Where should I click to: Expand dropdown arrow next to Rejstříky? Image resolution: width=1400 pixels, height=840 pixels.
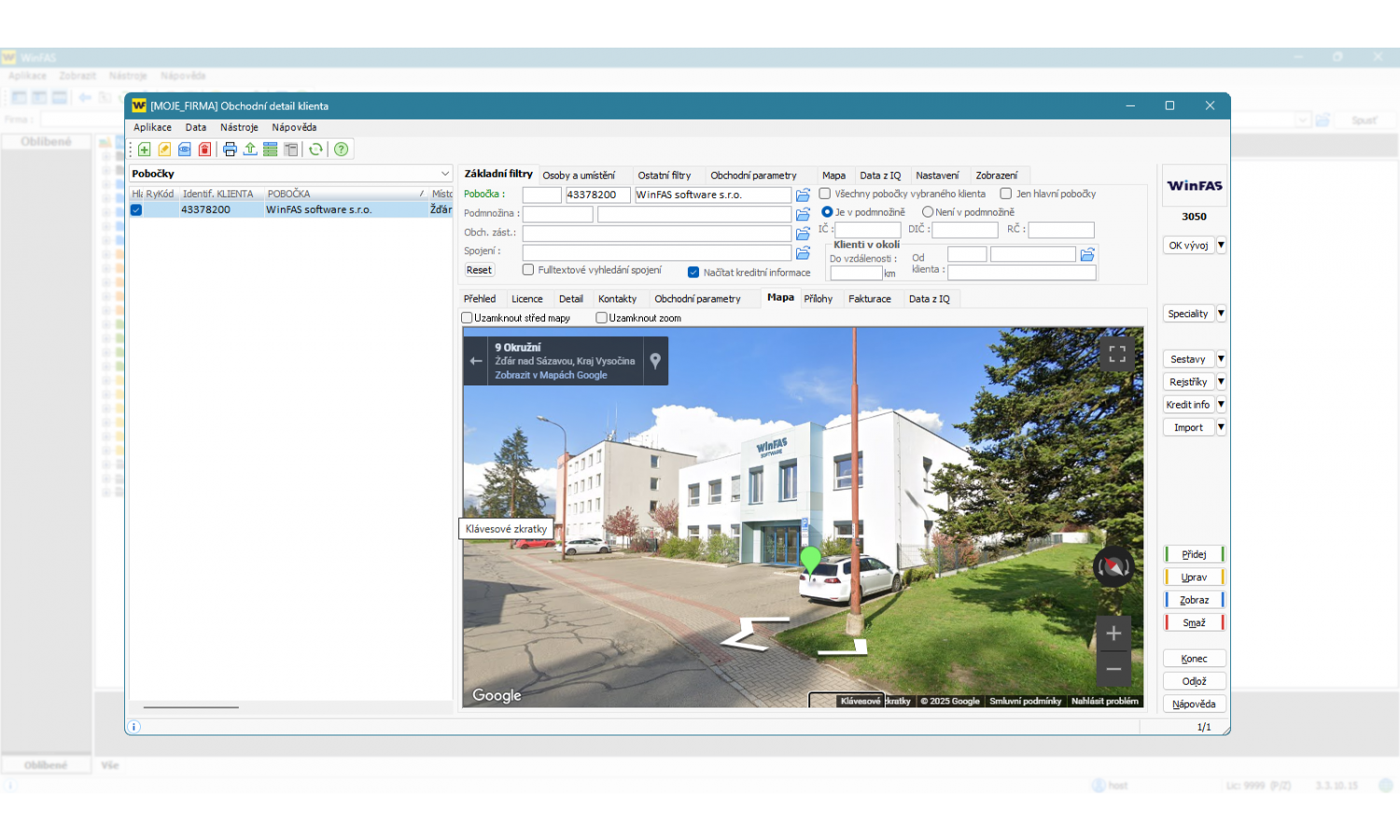1221,382
